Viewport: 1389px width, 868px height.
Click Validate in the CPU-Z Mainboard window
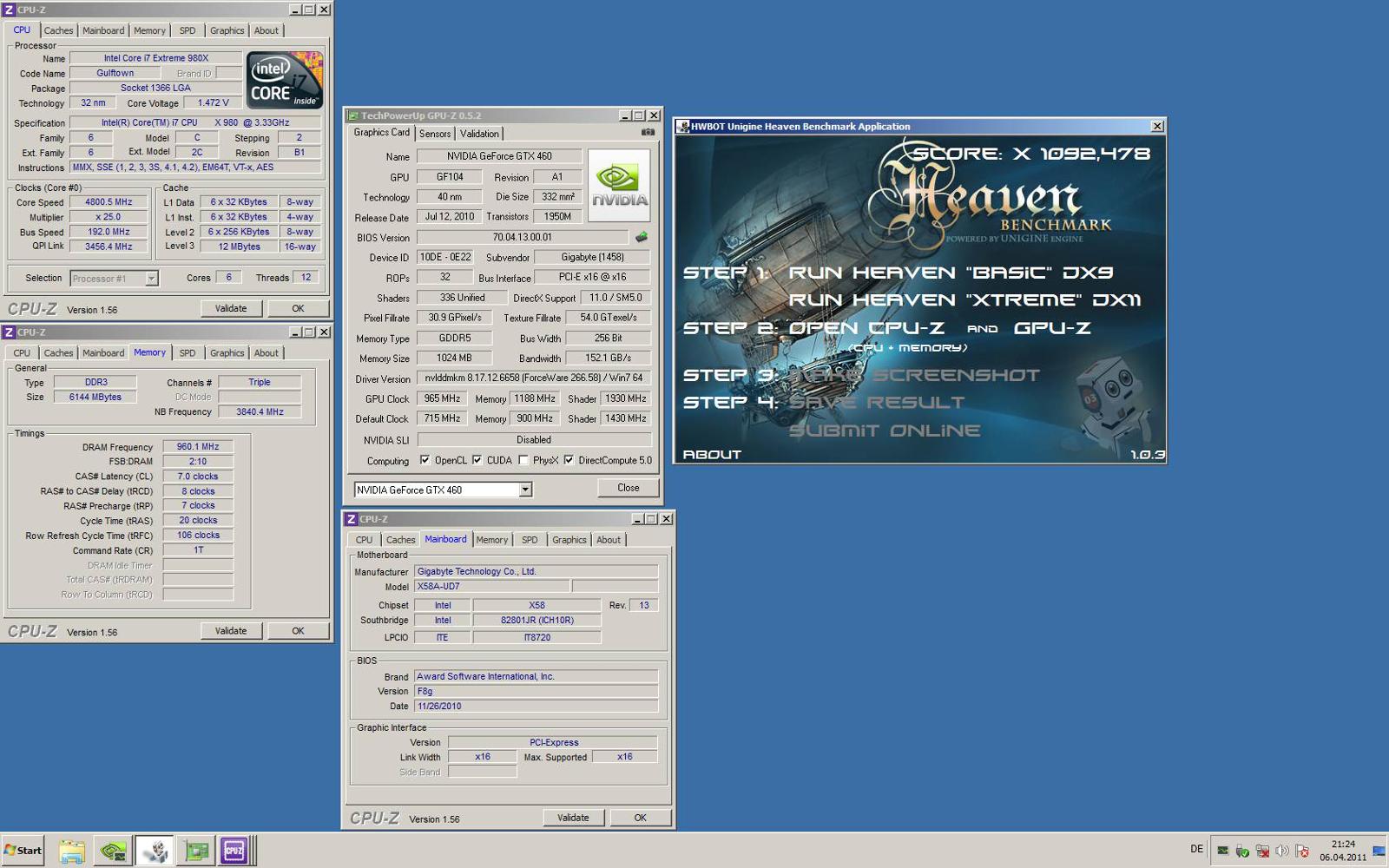[x=573, y=818]
